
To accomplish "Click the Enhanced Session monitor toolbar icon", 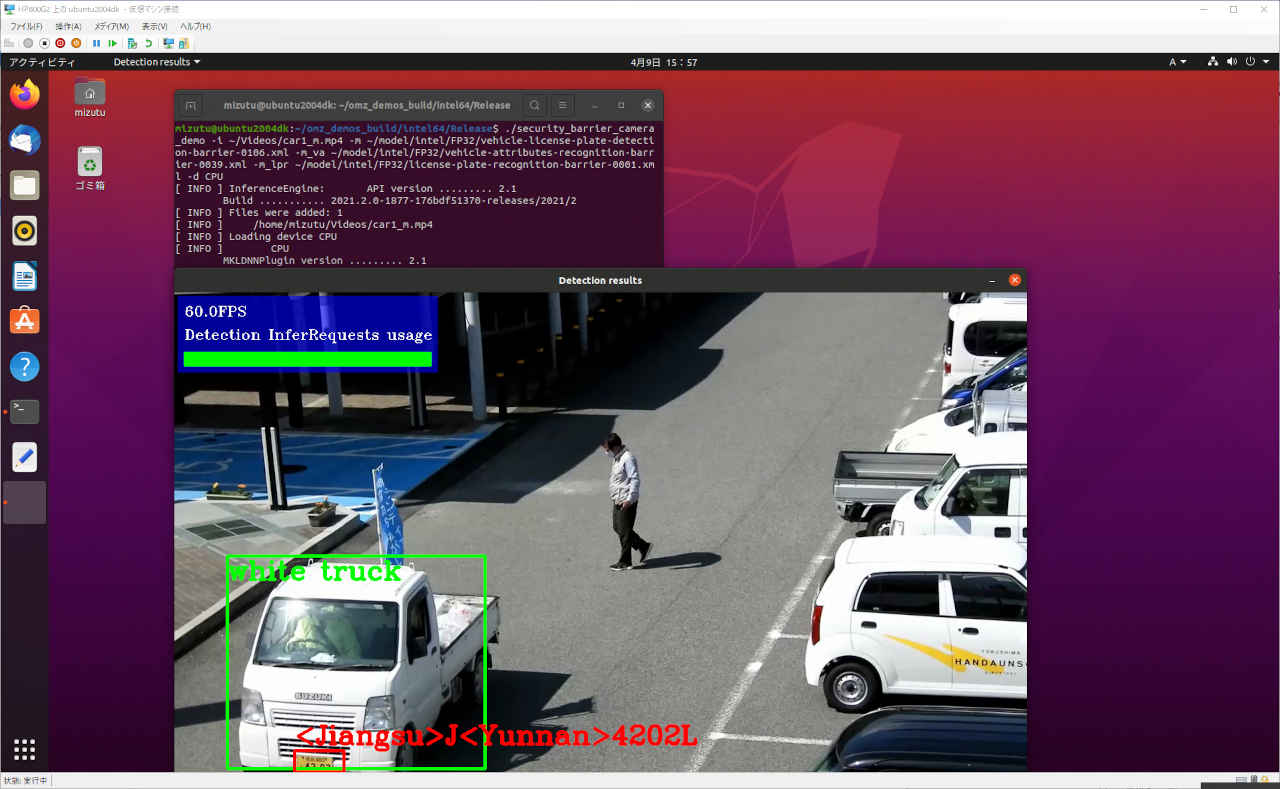I will (168, 43).
